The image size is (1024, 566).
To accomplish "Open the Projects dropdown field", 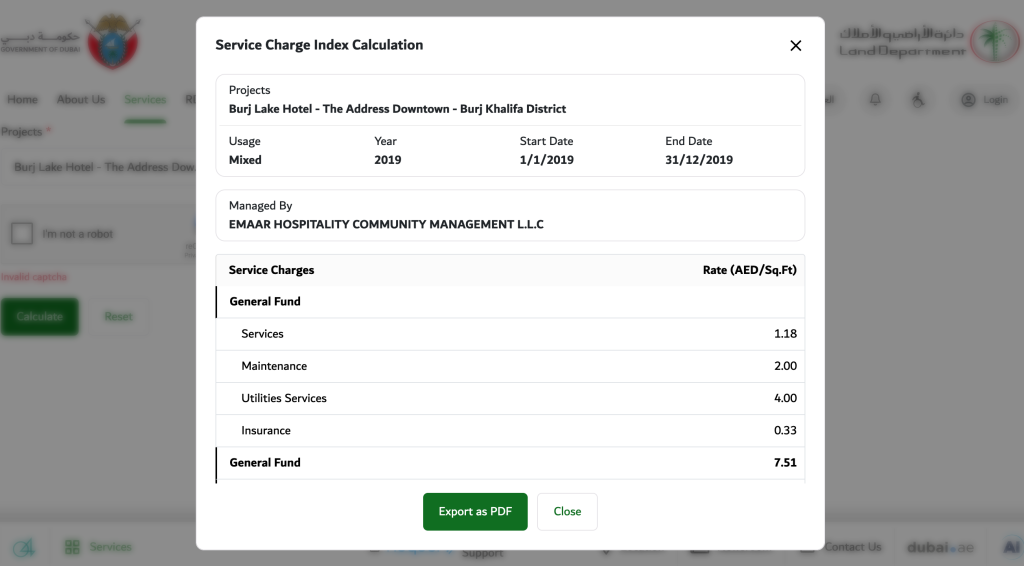I will (98, 167).
